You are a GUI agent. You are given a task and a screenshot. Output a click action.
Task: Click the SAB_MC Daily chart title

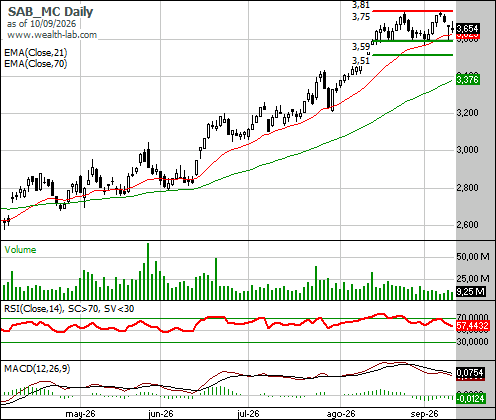50,12
